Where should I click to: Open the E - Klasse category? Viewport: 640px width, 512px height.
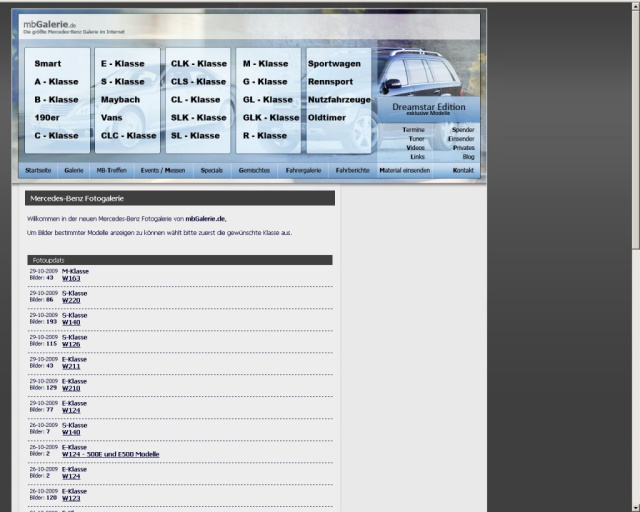[123, 64]
